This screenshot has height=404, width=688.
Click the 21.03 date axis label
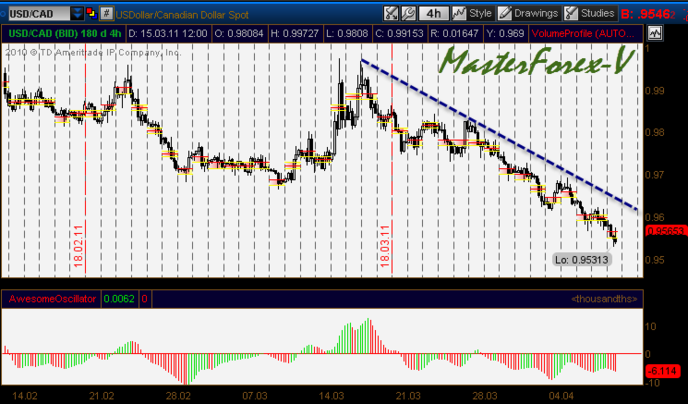pos(408,396)
